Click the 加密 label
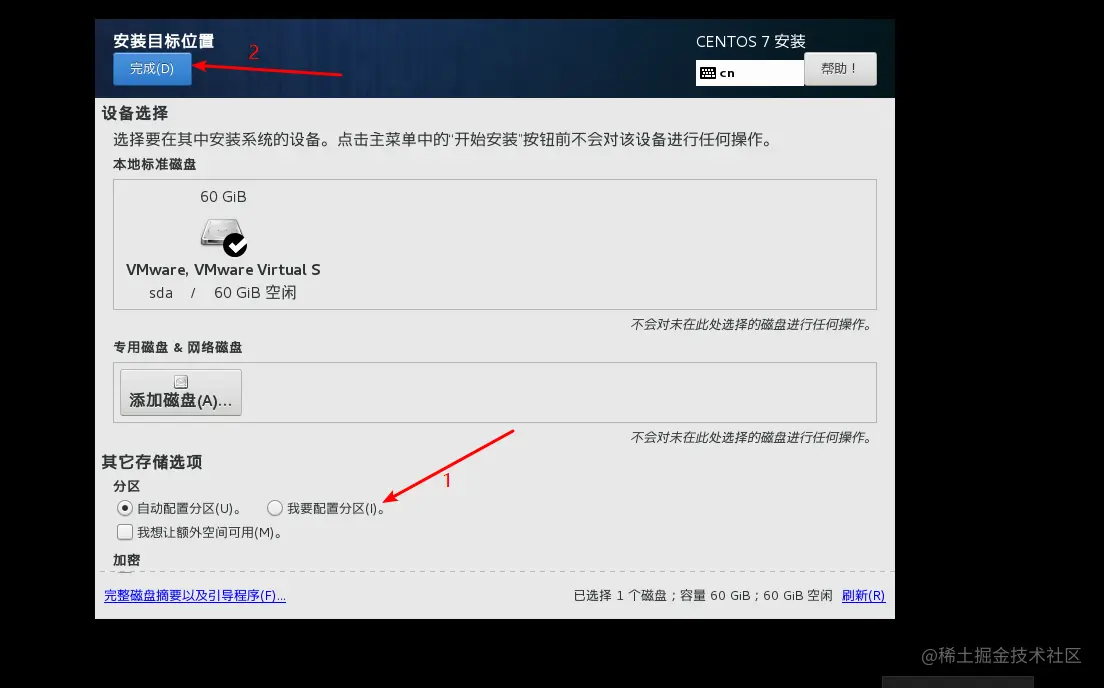1104x688 pixels. (127, 560)
